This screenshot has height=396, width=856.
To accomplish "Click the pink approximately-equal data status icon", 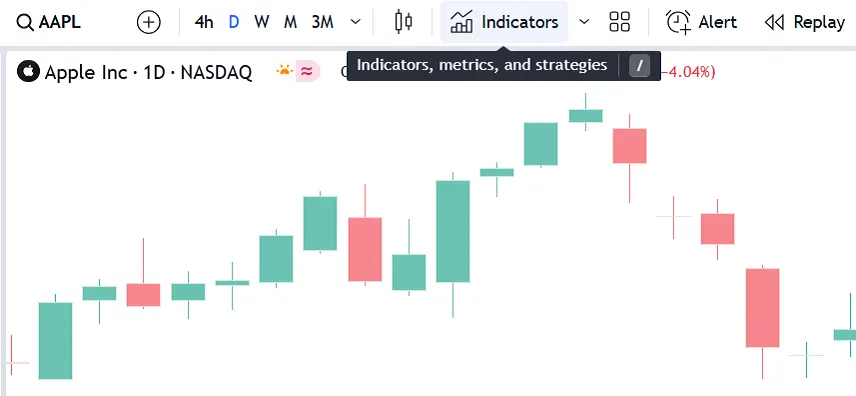I will pyautogui.click(x=307, y=72).
